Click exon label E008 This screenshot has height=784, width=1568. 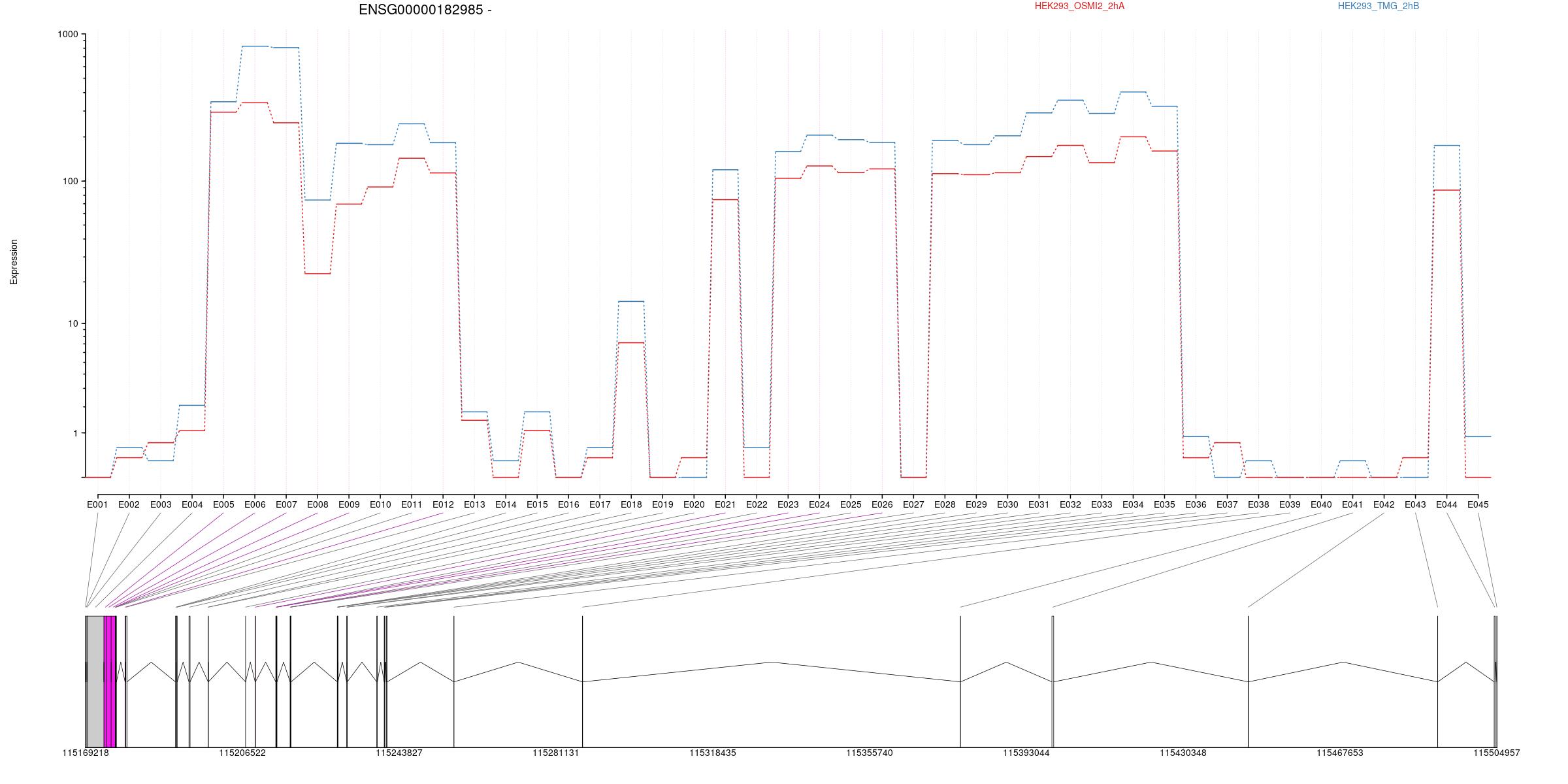[318, 504]
